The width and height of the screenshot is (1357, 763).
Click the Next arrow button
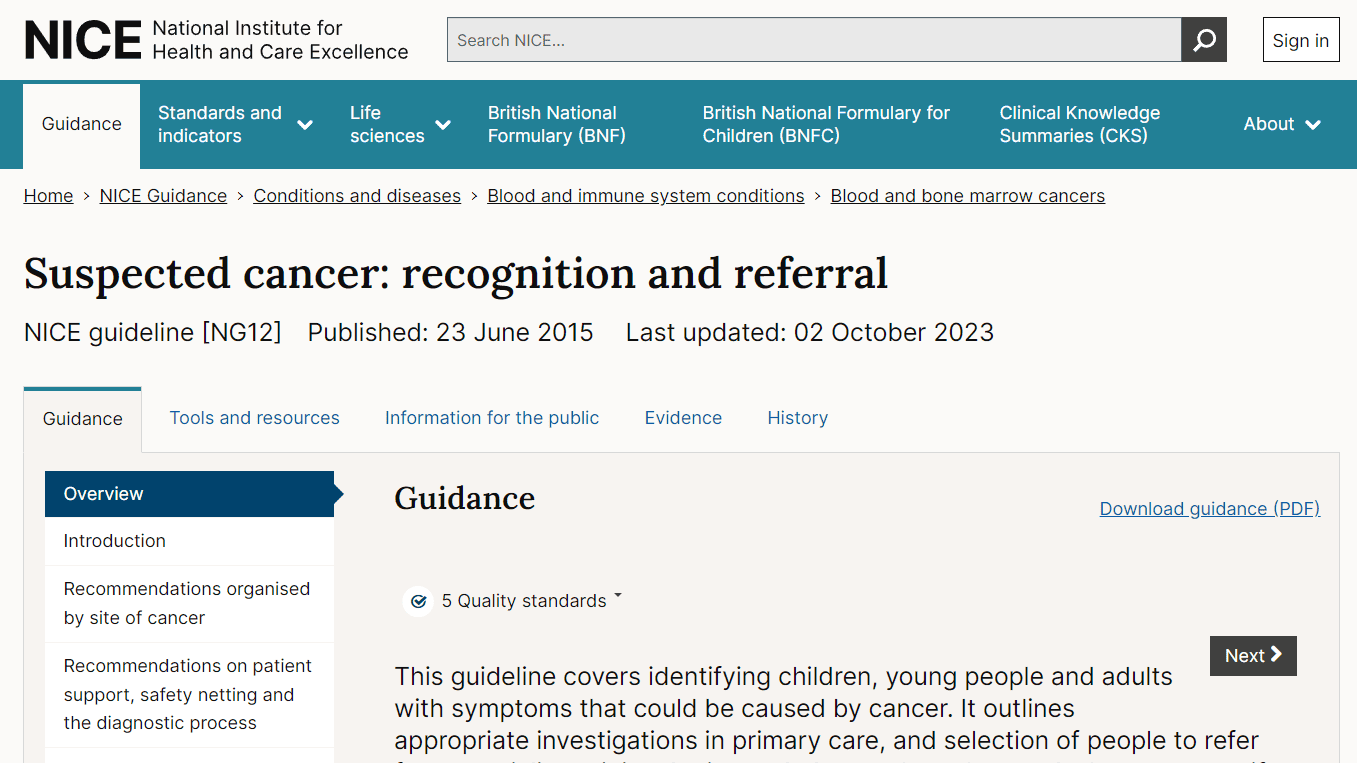click(1253, 656)
